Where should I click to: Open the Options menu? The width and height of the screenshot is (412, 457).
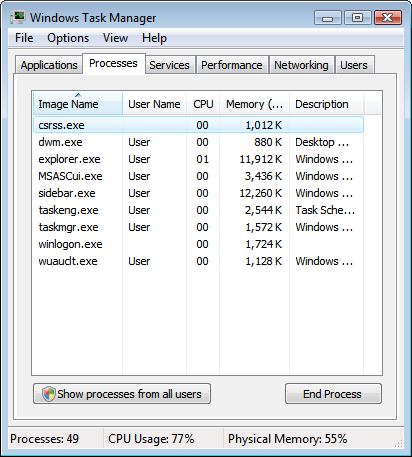pos(68,38)
